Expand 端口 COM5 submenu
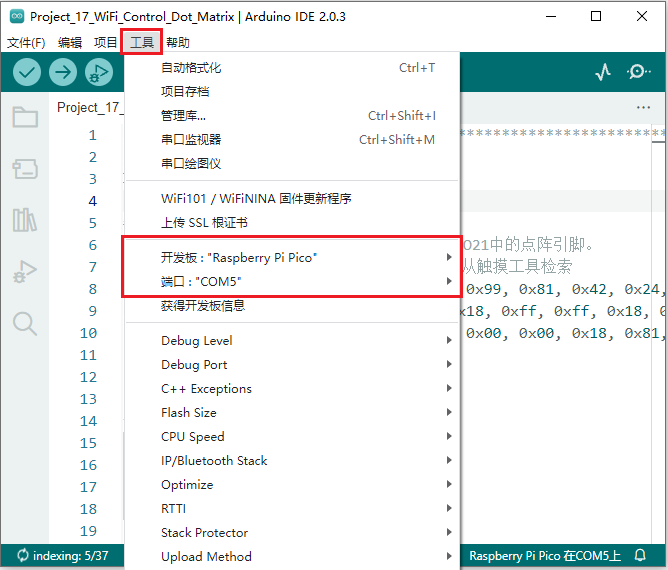Image resolution: width=668 pixels, height=570 pixels. point(292,282)
